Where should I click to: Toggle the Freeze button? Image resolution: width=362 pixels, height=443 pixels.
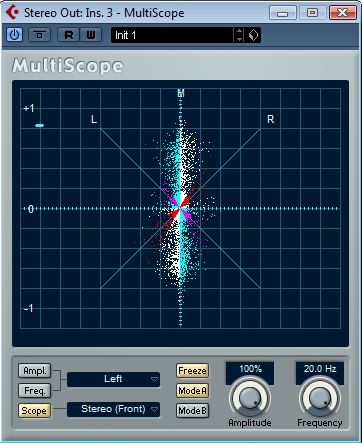tap(192, 371)
